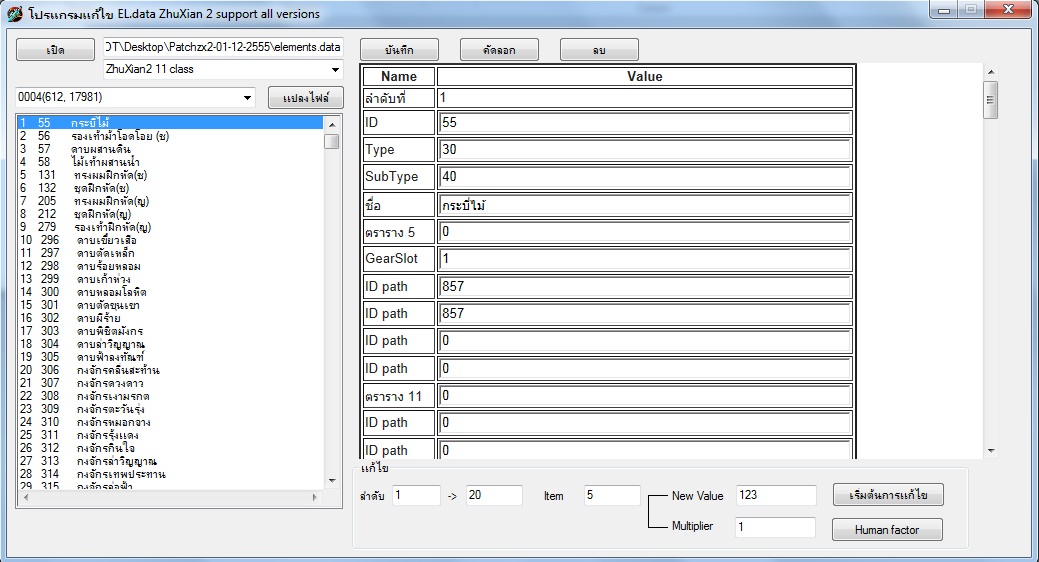Click the Type value field containing 30

645,150
